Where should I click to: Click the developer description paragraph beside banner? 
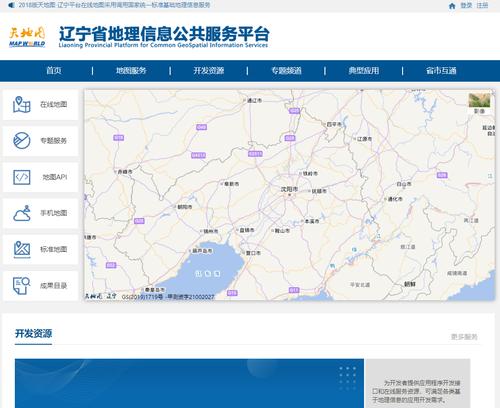click(x=417, y=391)
